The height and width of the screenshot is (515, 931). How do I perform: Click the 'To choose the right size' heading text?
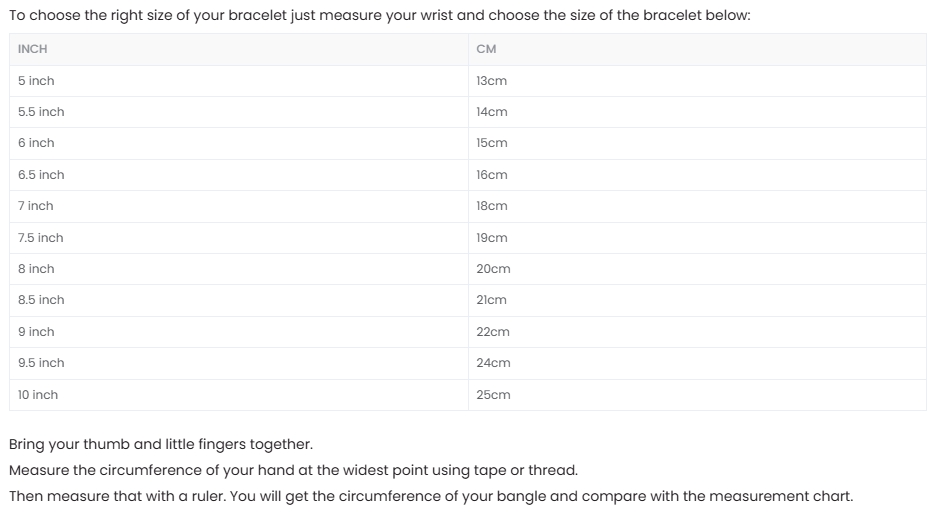(x=380, y=15)
